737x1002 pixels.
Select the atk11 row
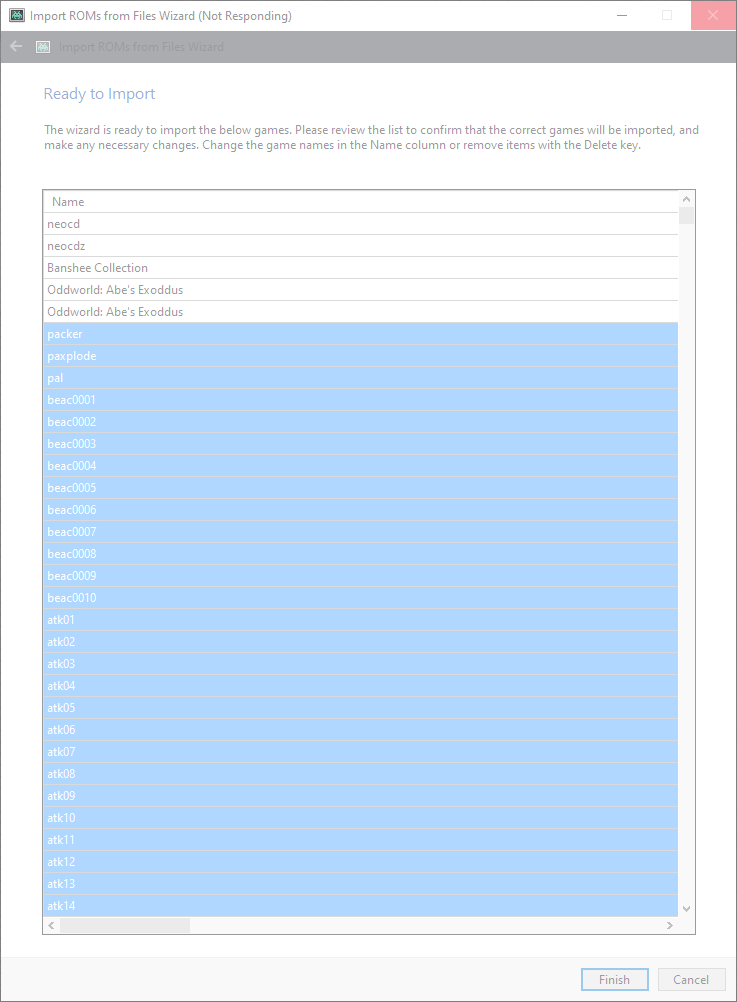[361, 840]
